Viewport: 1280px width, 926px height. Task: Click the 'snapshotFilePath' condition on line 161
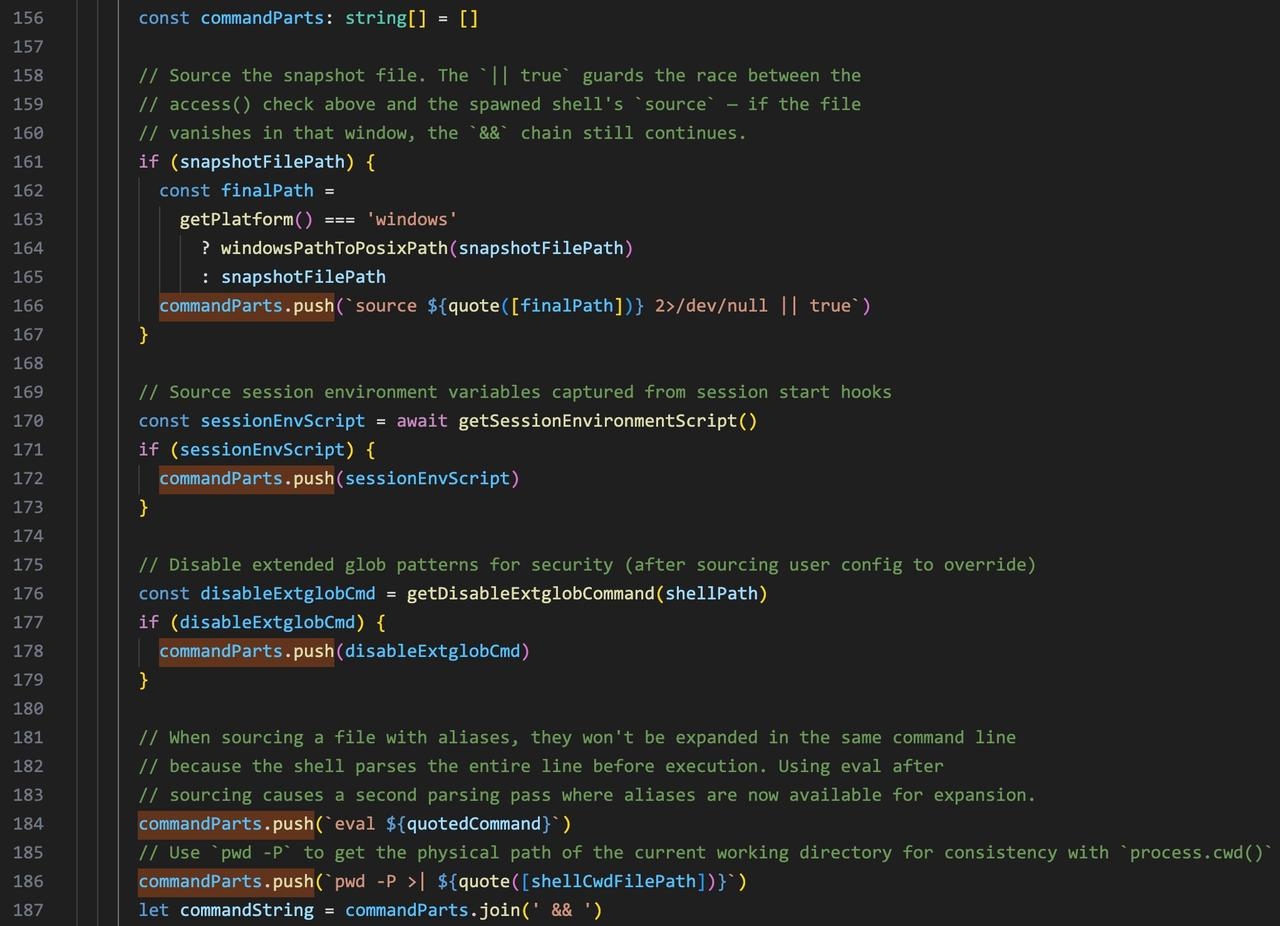point(262,162)
